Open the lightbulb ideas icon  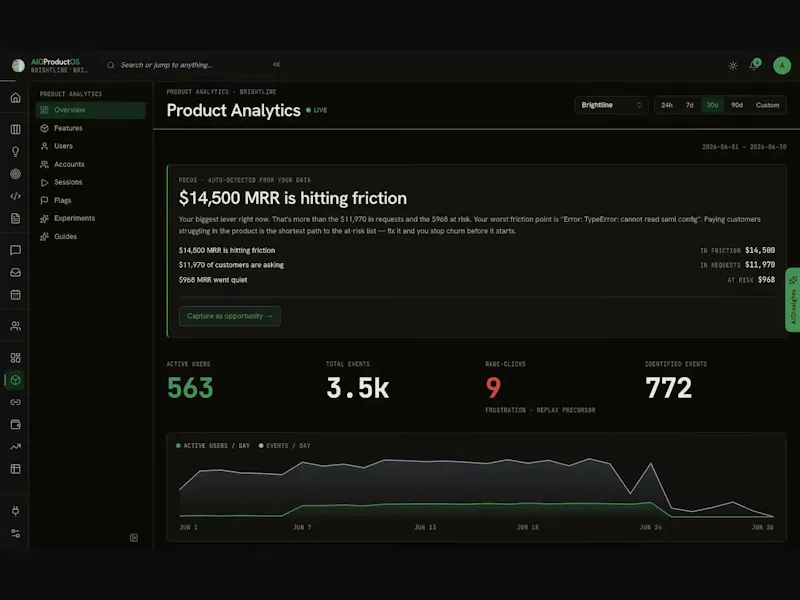tap(16, 152)
